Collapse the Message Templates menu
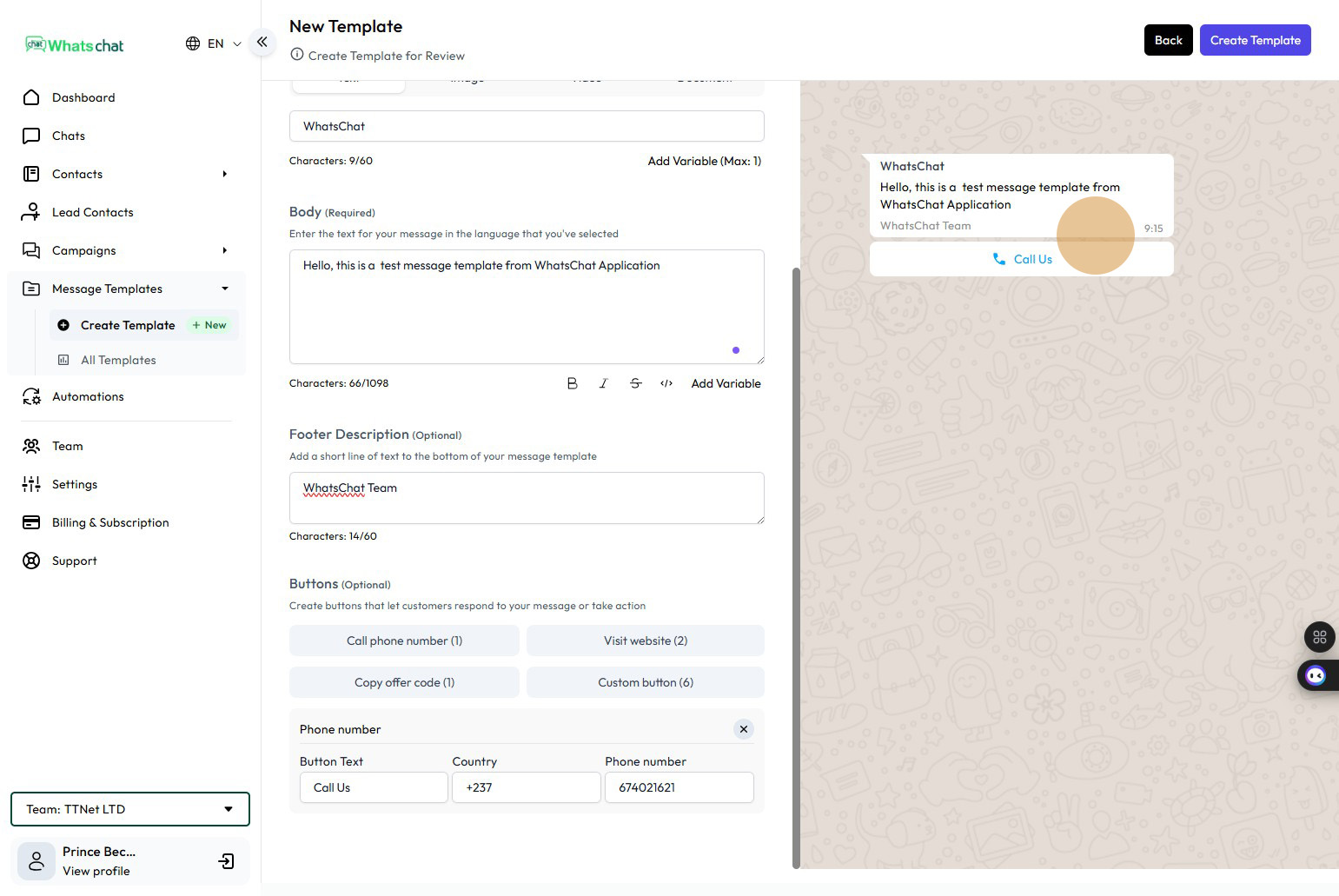Screen dimensions: 1339x896 (x=224, y=289)
